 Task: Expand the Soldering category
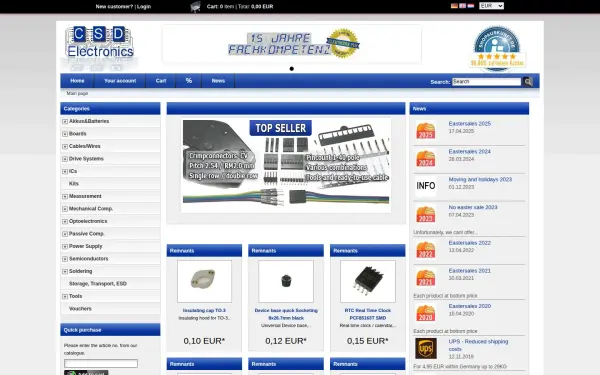click(x=65, y=271)
